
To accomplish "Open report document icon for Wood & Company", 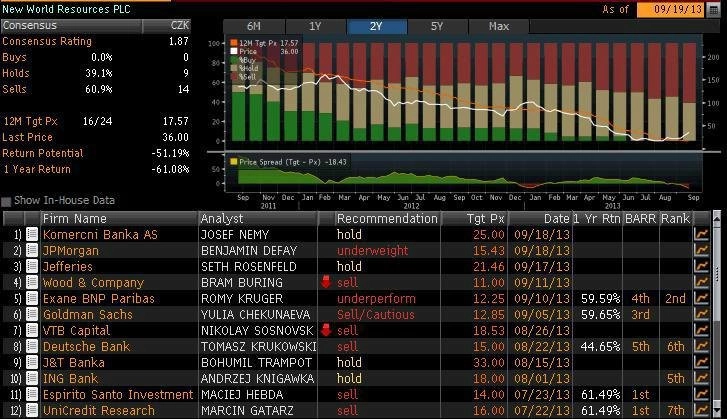I will pos(32,282).
